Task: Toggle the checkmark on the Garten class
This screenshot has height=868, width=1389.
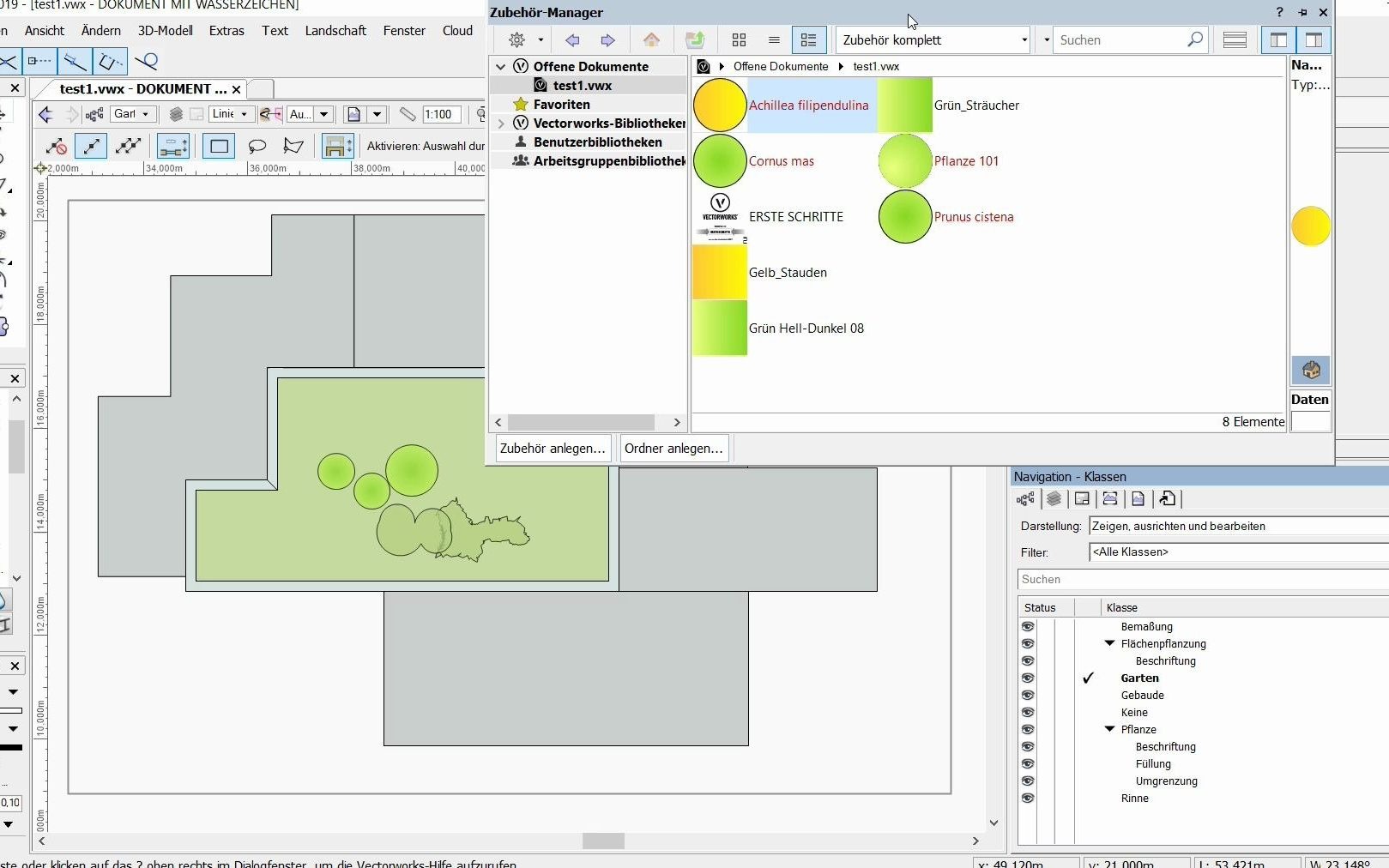Action: pos(1088,678)
